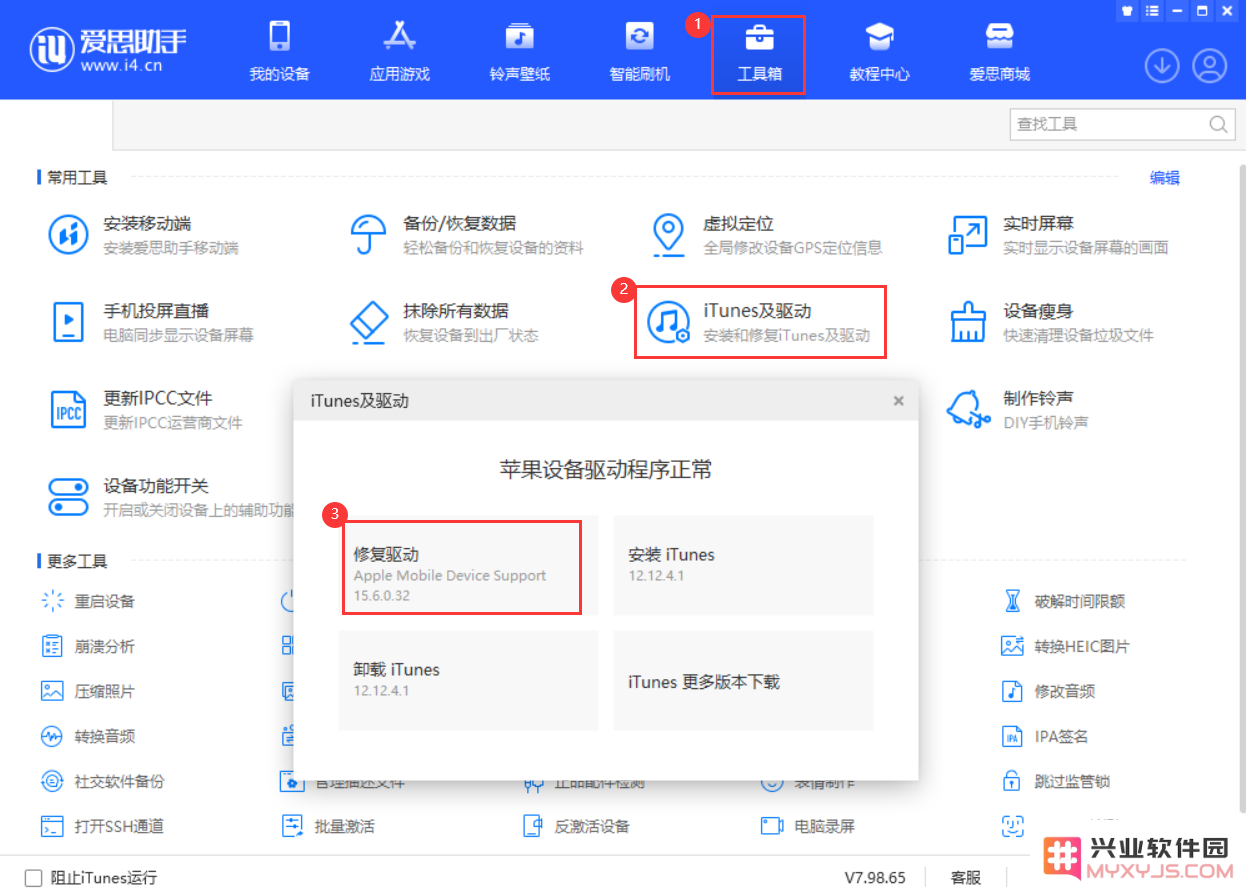This screenshot has width=1246, height=895.
Task: Launch the 压缩照片 tool
Action: [x=87, y=691]
